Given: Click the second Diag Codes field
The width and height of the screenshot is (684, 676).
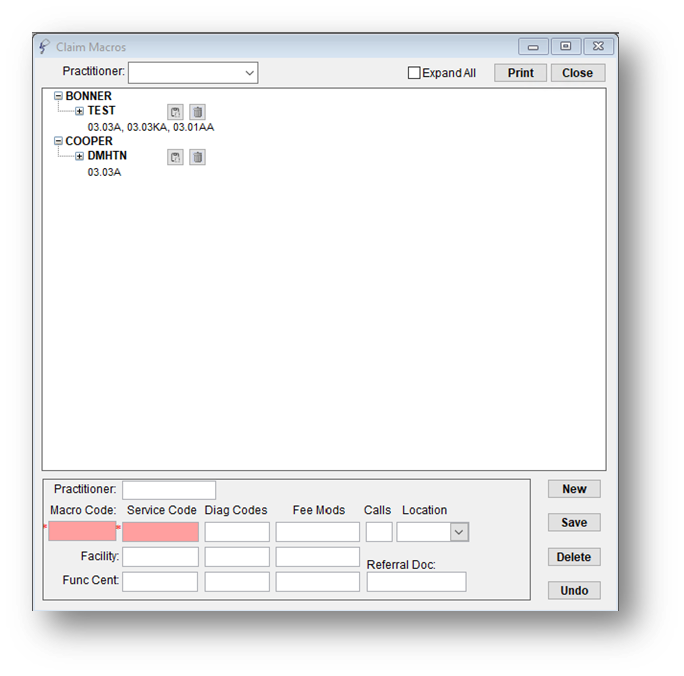Looking at the screenshot, I should click(237, 557).
